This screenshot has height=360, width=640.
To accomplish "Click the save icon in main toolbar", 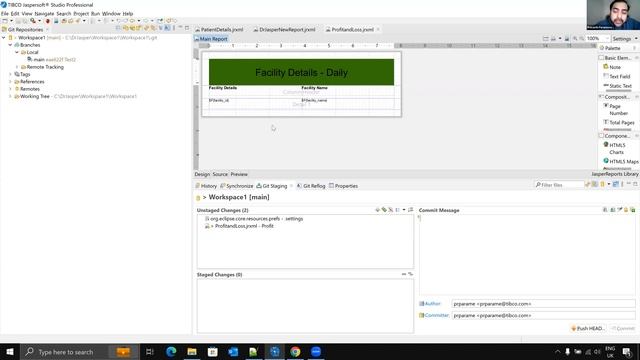I will pos(18,21).
